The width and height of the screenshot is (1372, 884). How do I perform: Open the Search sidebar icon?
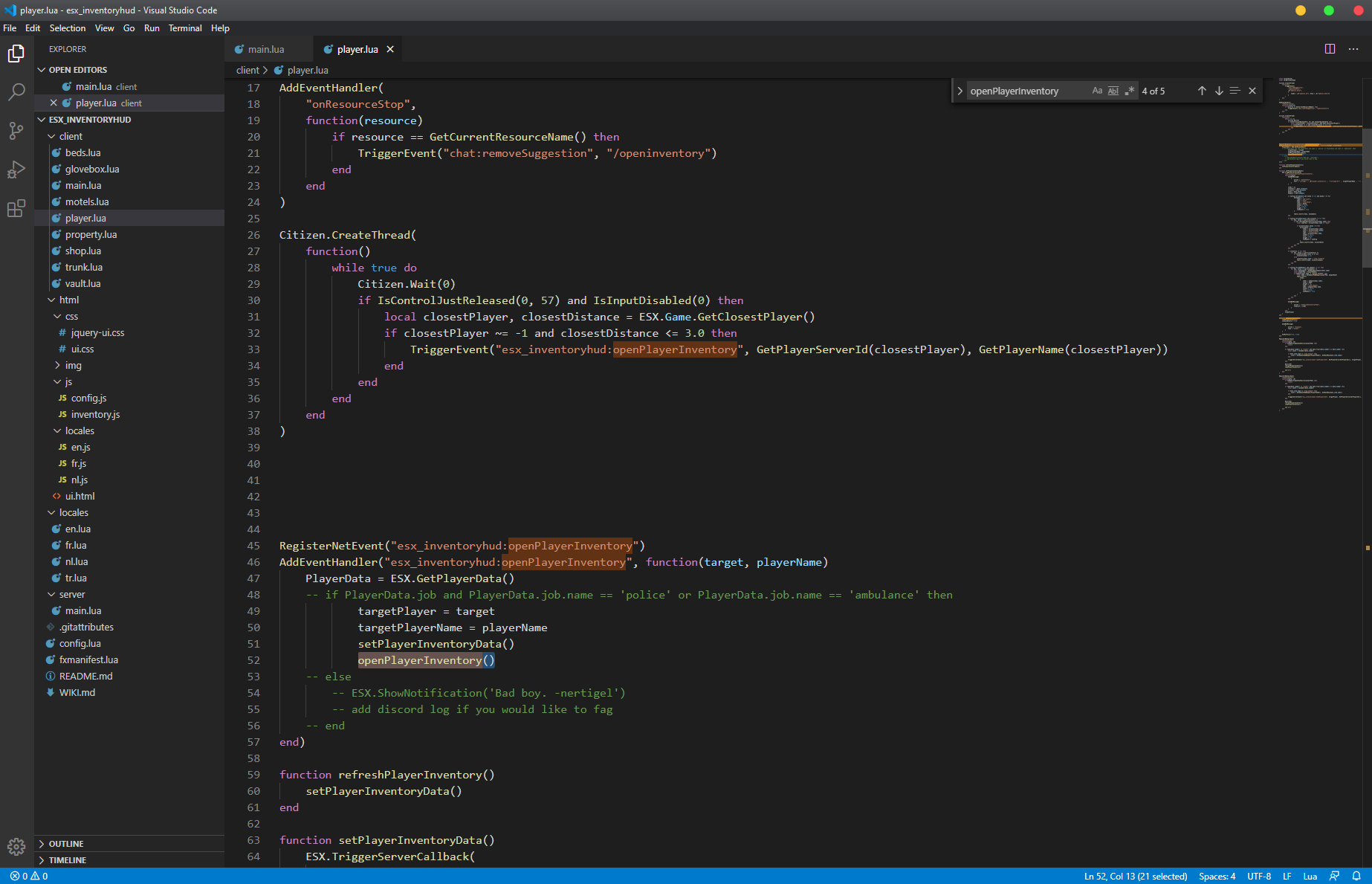click(16, 92)
